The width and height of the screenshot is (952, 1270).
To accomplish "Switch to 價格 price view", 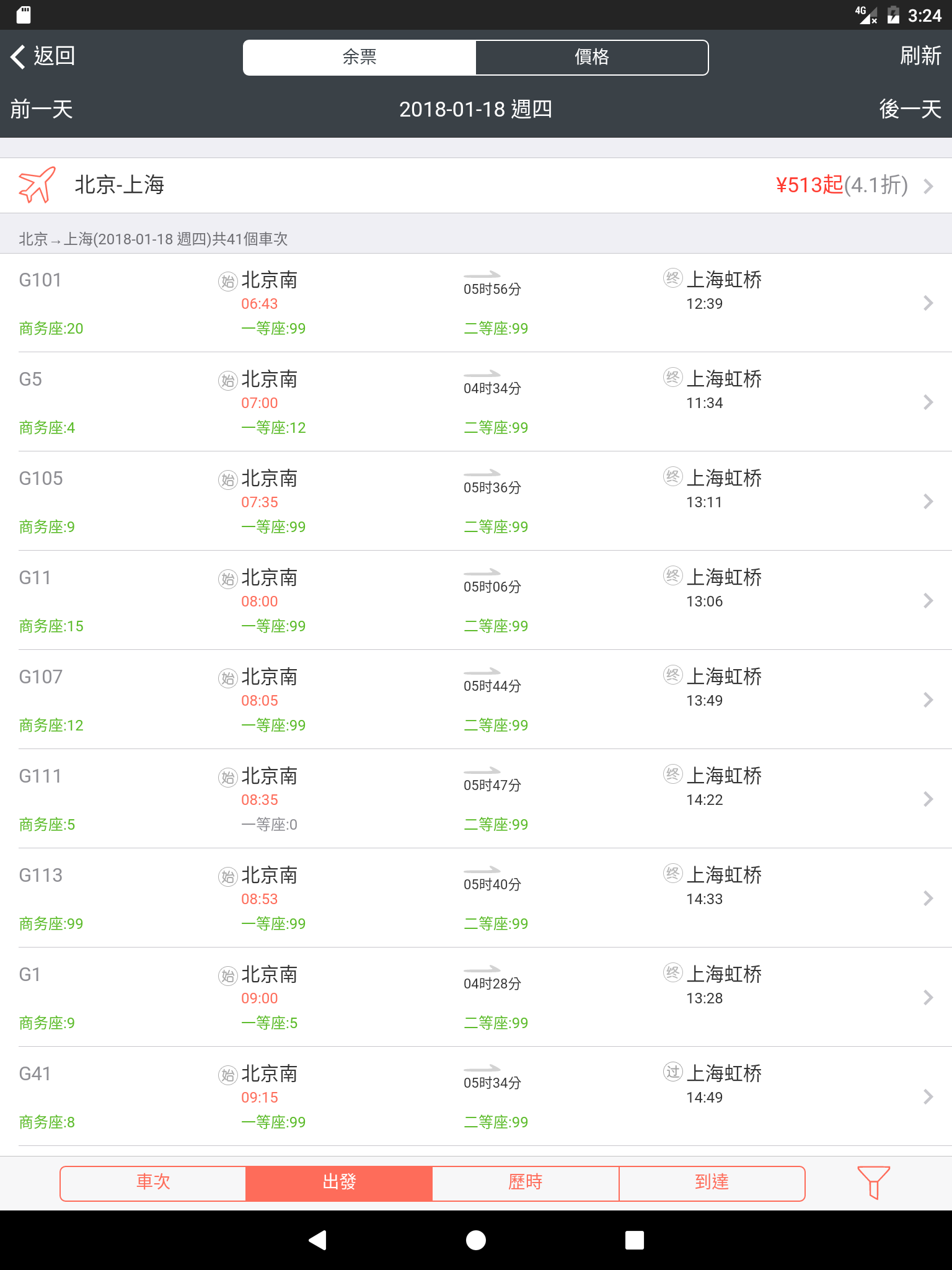I will [592, 58].
